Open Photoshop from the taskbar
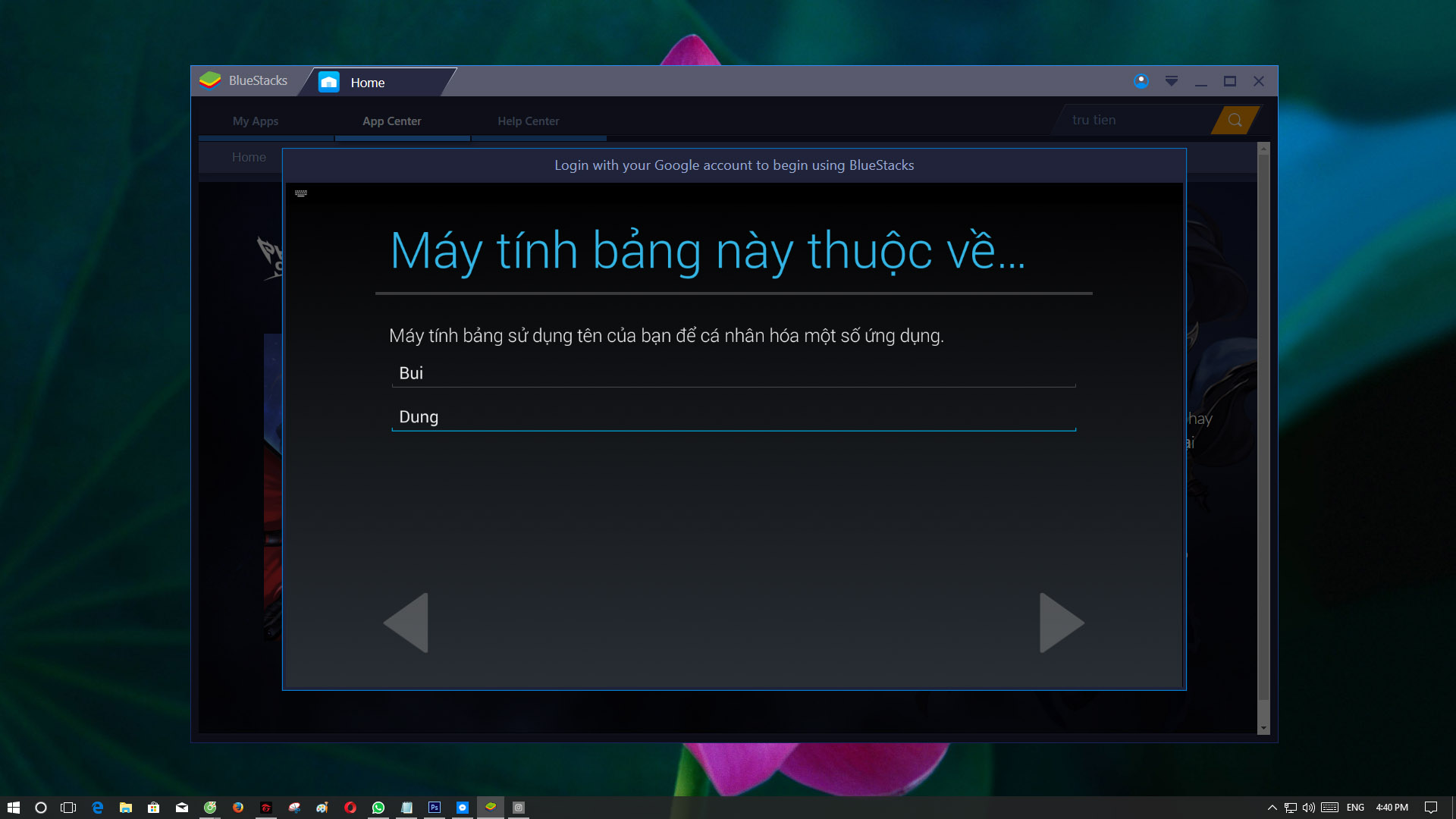Screen dimensions: 1456x819 [x=435, y=808]
